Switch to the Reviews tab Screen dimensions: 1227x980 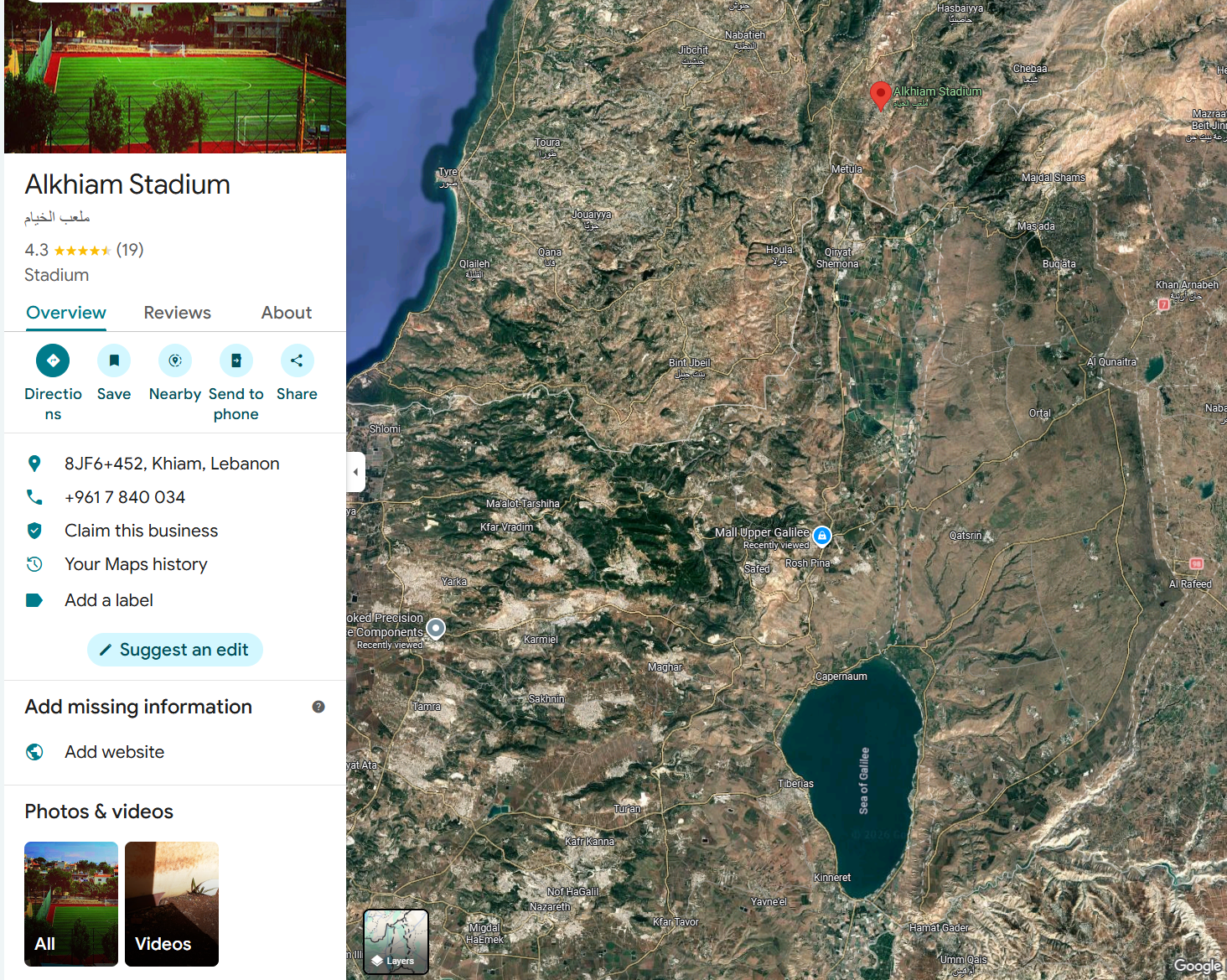point(177,313)
